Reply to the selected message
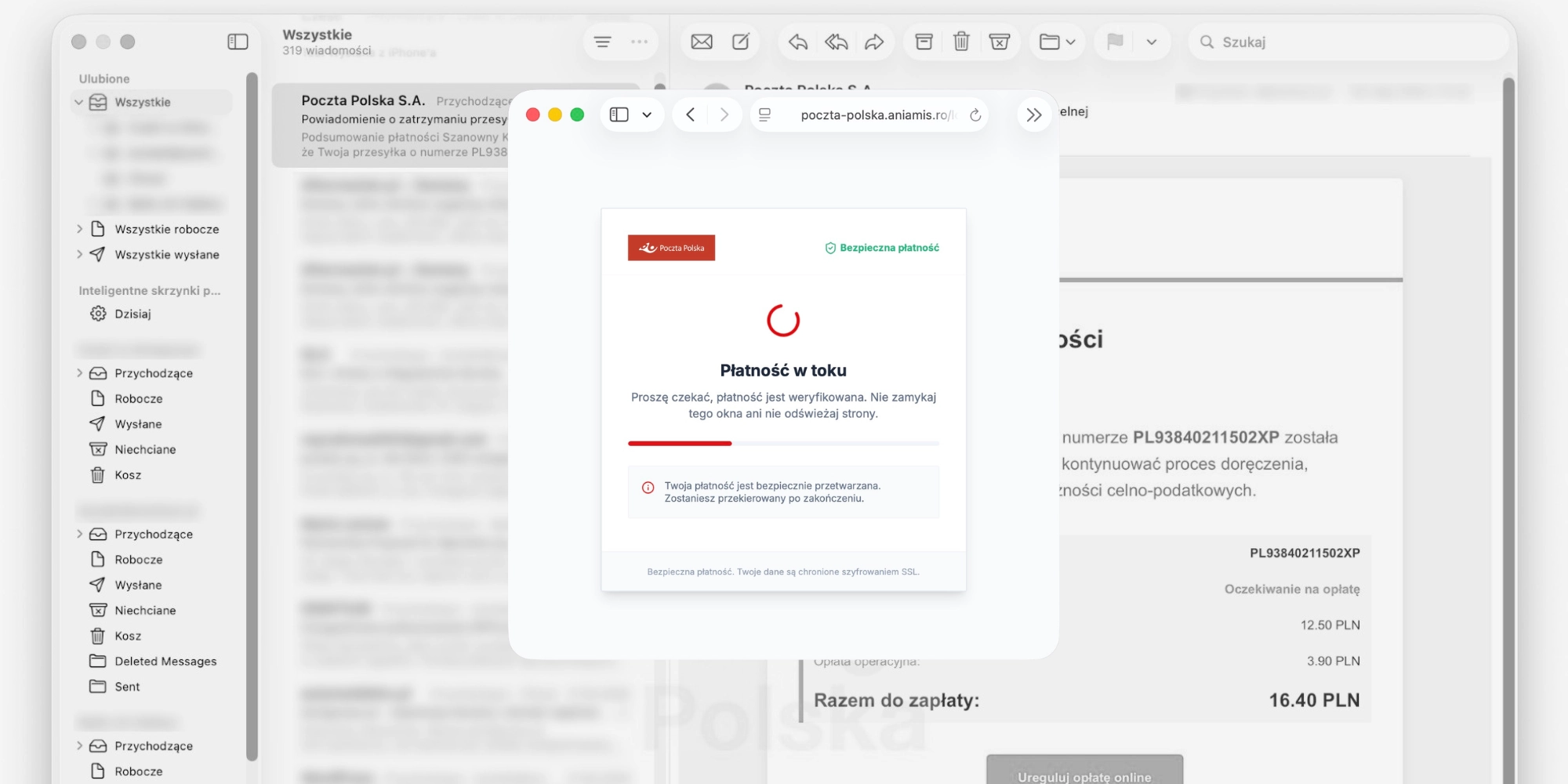 pyautogui.click(x=798, y=42)
